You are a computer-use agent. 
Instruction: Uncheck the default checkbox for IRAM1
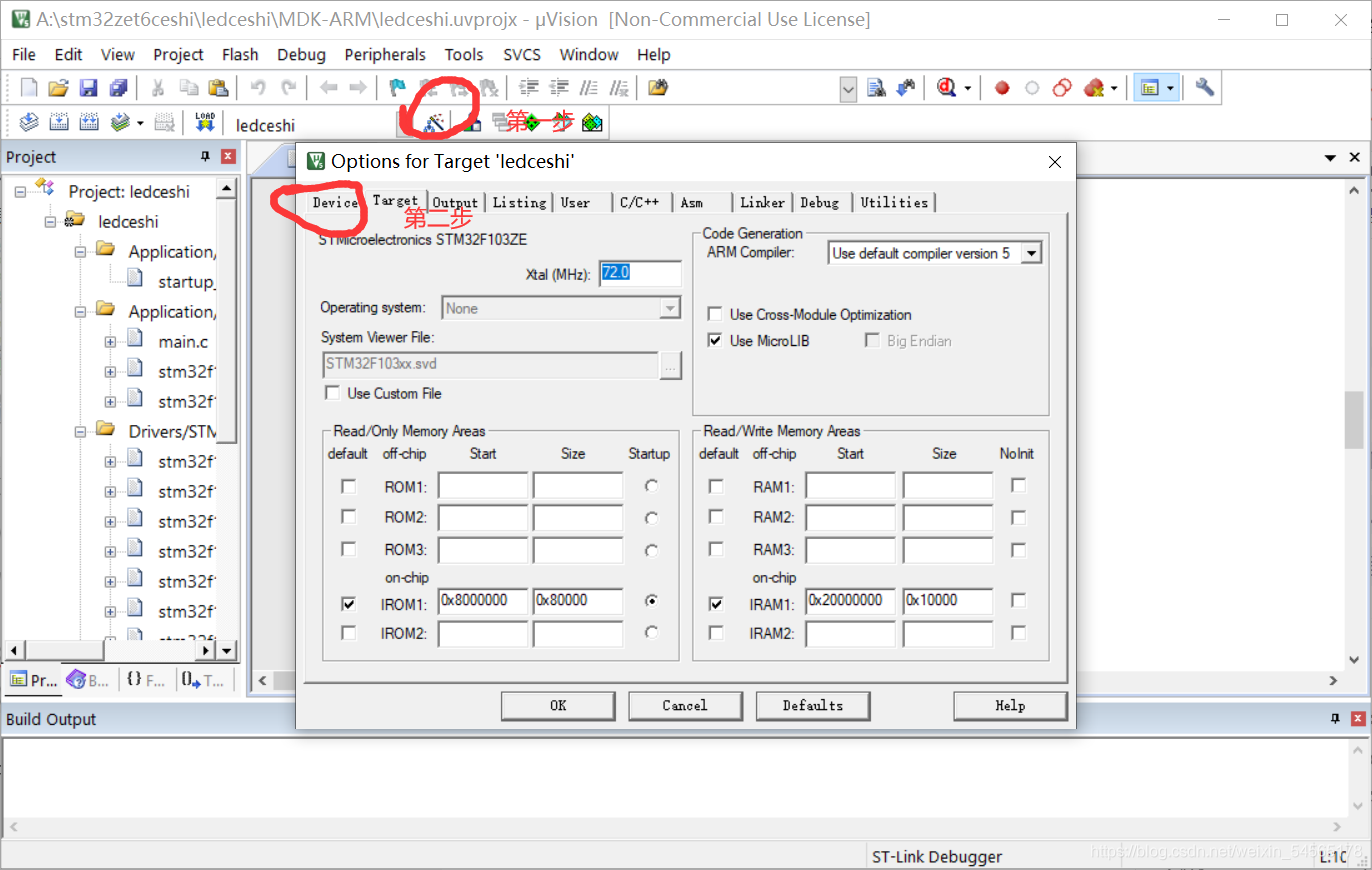tap(716, 604)
